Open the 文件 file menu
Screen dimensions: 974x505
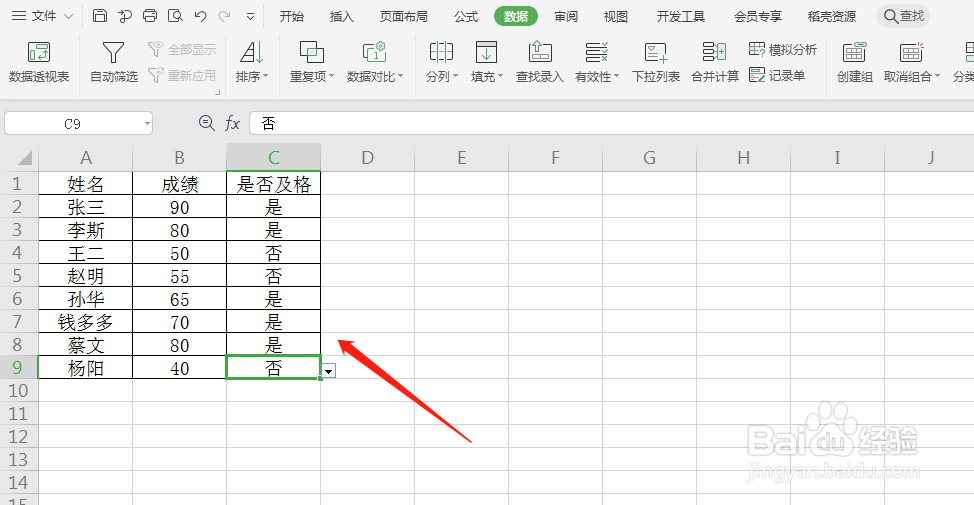click(42, 16)
